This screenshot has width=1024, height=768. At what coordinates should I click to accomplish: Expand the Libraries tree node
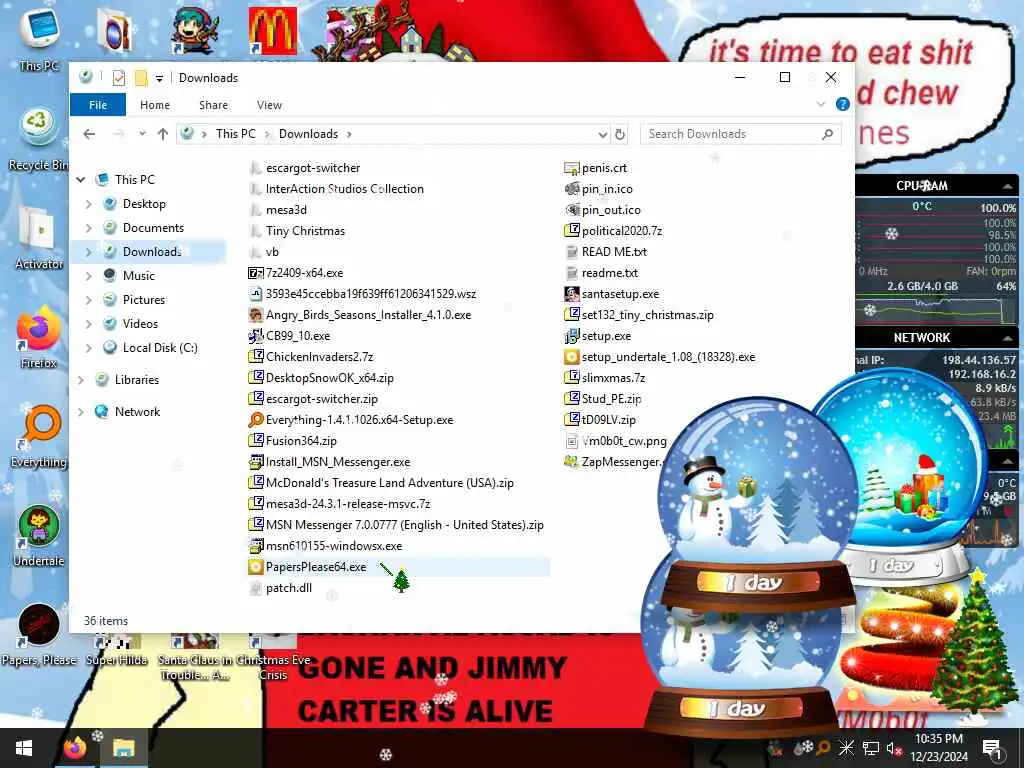[x=81, y=379]
